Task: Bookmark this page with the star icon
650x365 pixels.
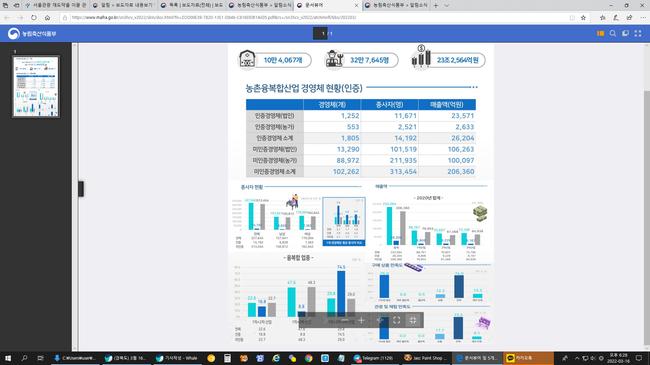Action: [x=583, y=17]
